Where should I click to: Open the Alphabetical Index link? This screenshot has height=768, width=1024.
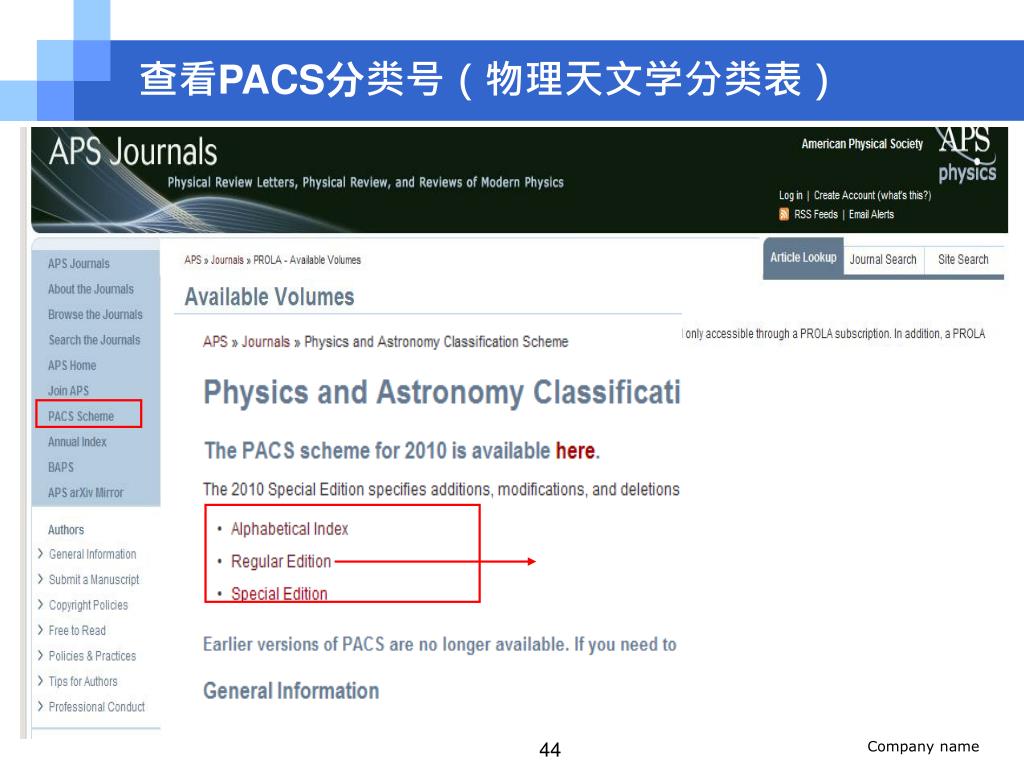[x=289, y=529]
